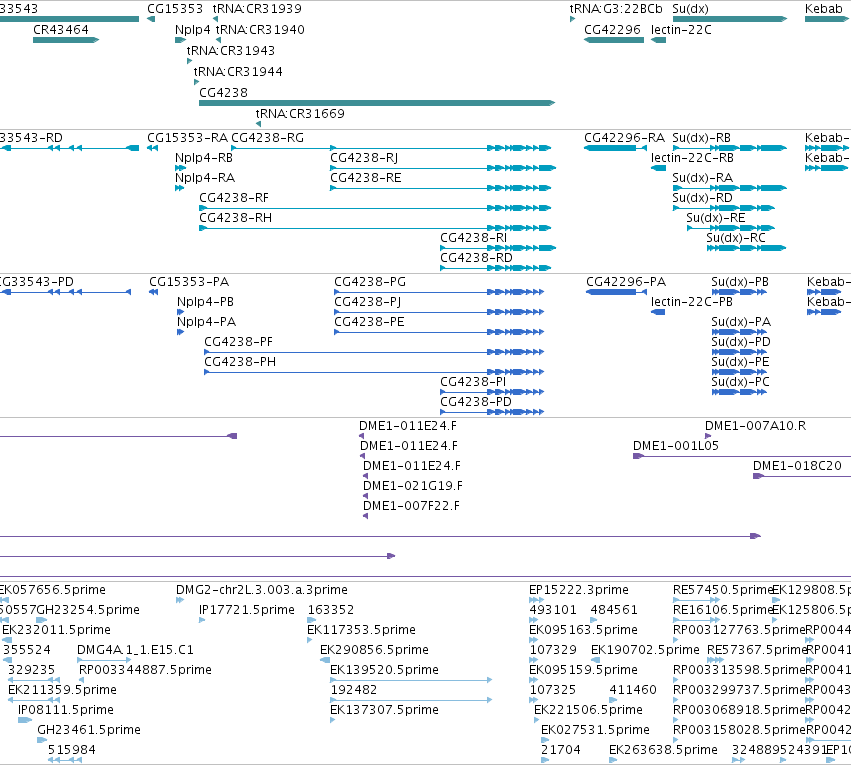Select the CR43464 gene label
The image size is (851, 765).
[61, 30]
